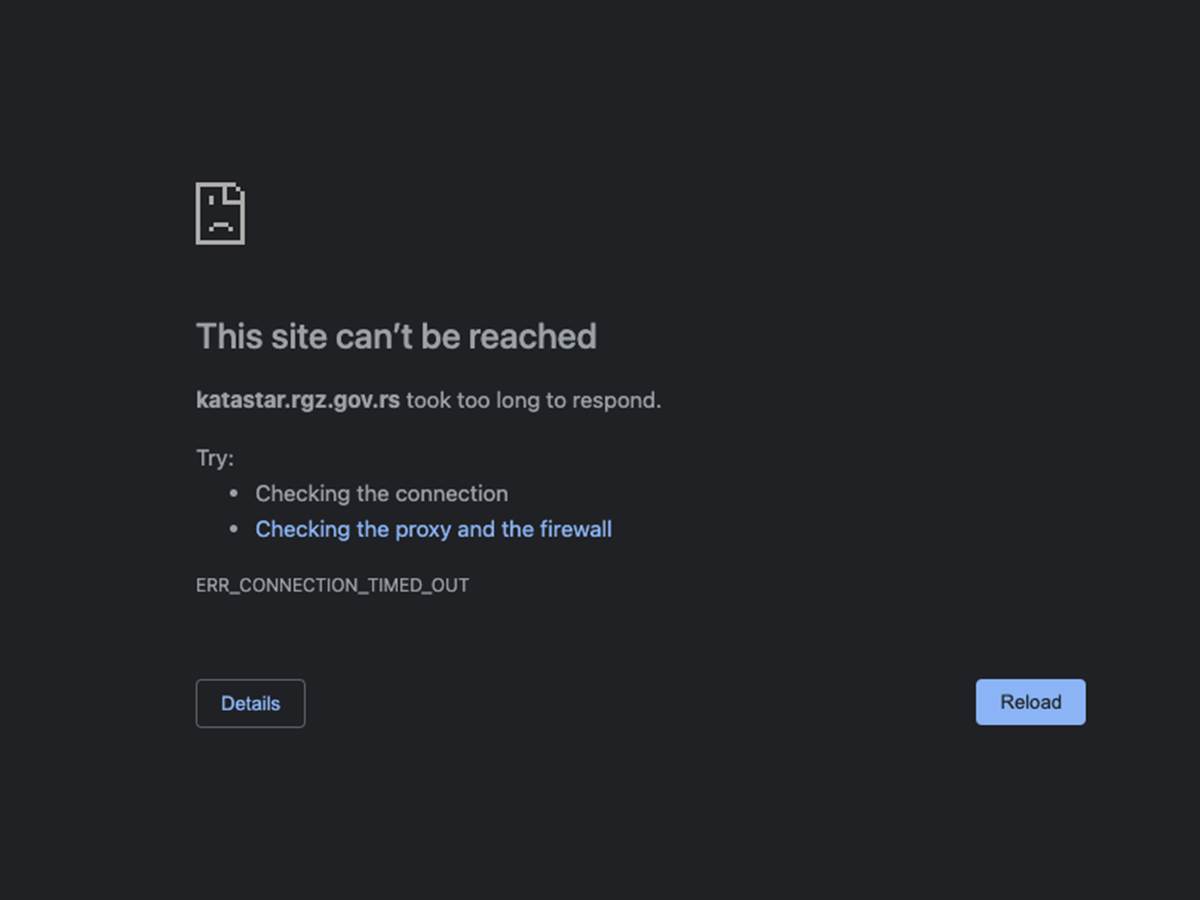
Task: Open the Details button
Action: tap(250, 703)
